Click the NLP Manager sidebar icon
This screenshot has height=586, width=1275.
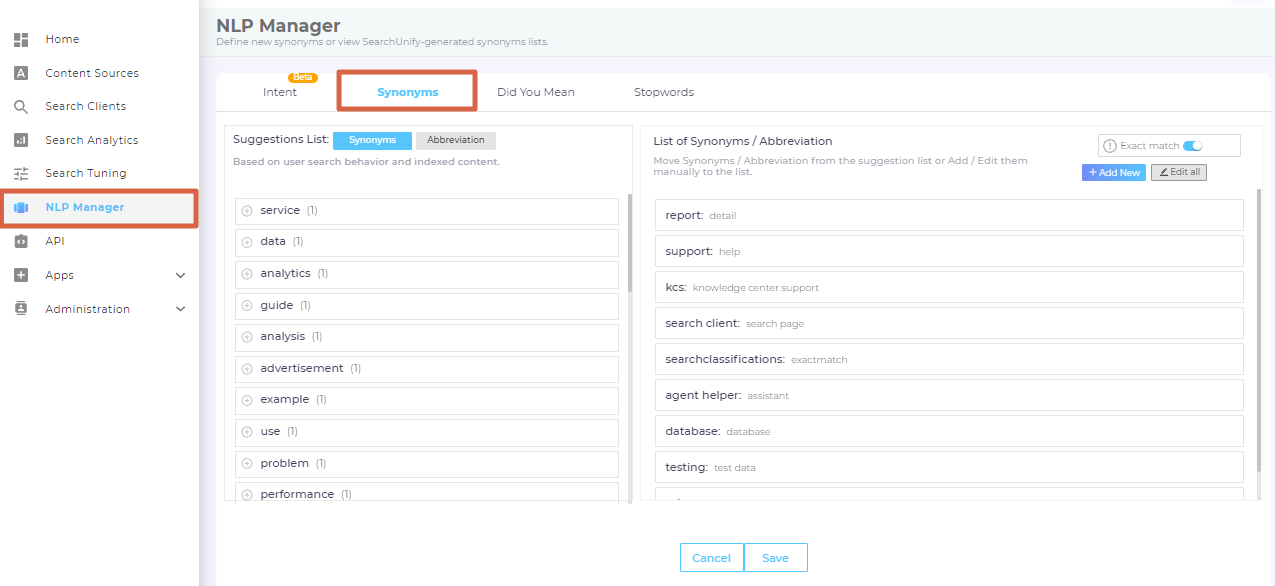[21, 208]
